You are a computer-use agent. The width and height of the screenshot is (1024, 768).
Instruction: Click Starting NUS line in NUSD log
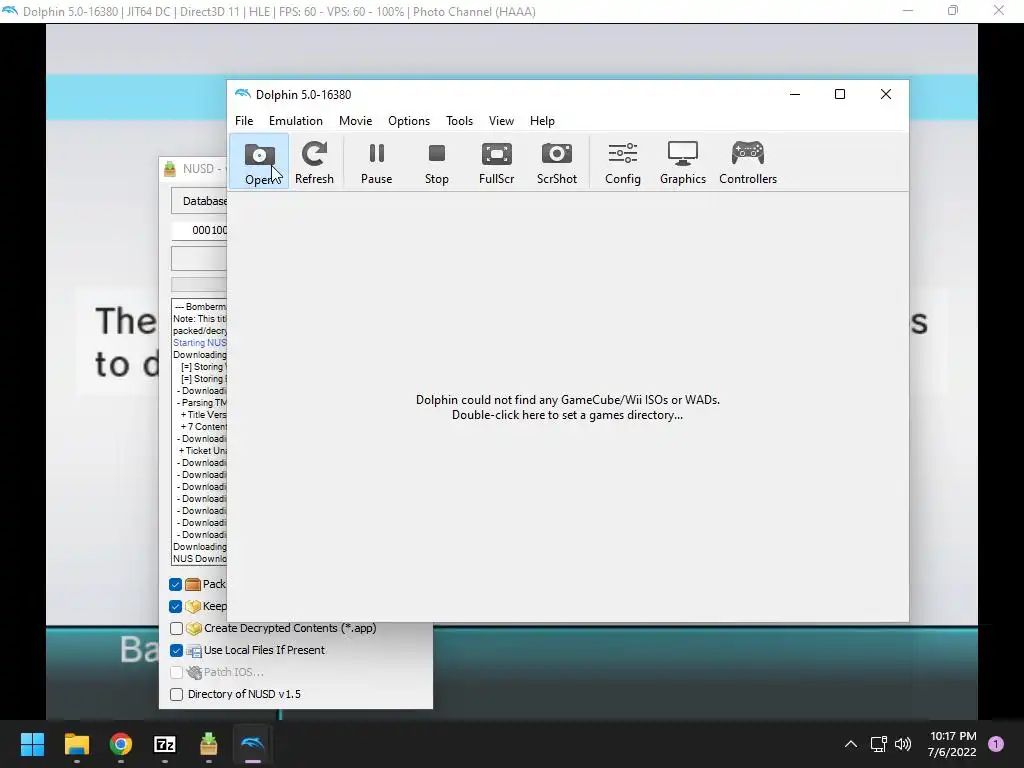coord(200,343)
